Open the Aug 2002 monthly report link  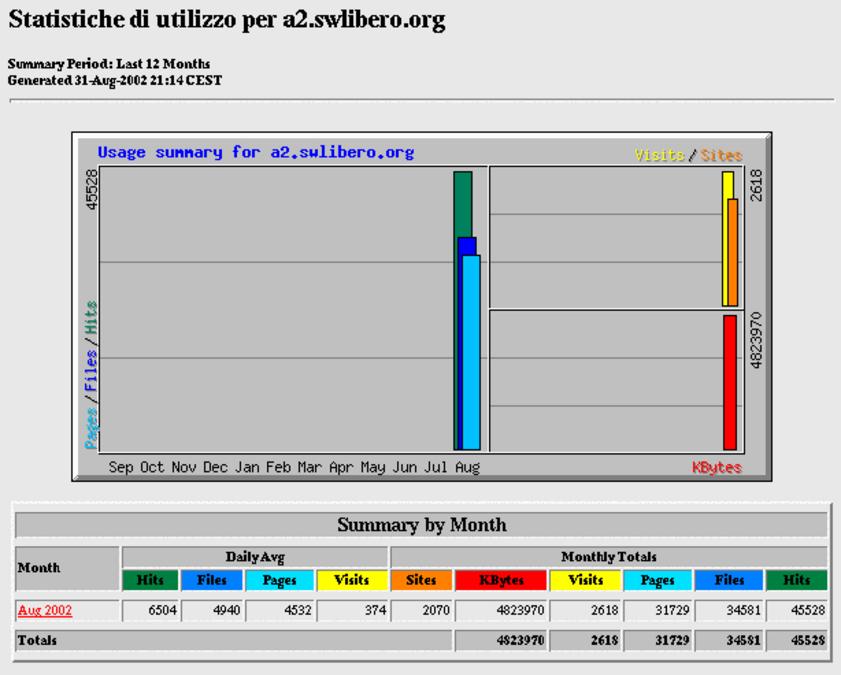pos(44,610)
